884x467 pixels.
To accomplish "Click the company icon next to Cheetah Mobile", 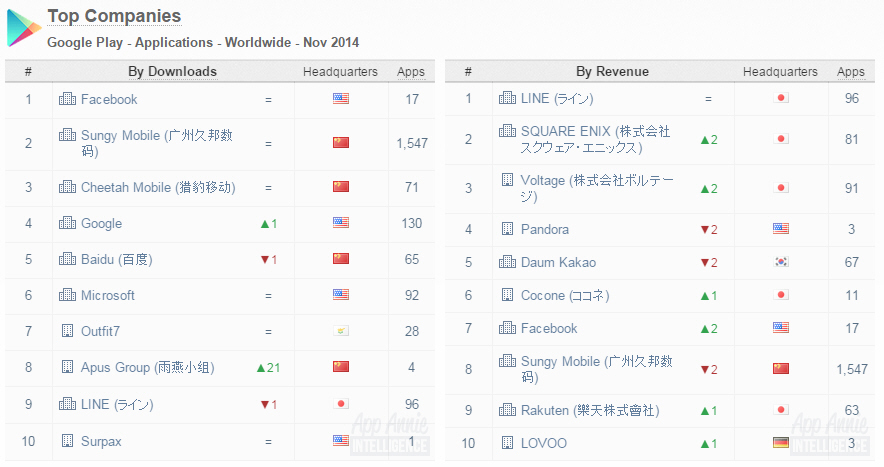I will (x=67, y=187).
